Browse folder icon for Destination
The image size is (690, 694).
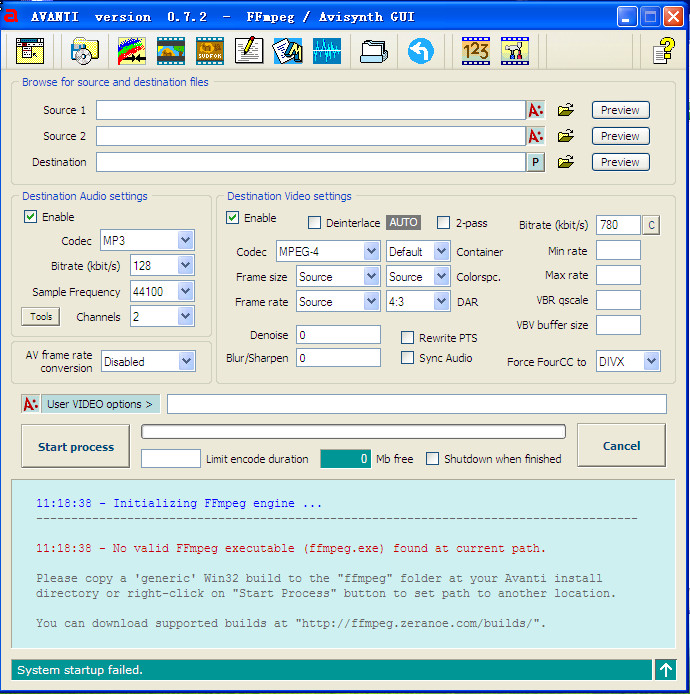pyautogui.click(x=565, y=162)
